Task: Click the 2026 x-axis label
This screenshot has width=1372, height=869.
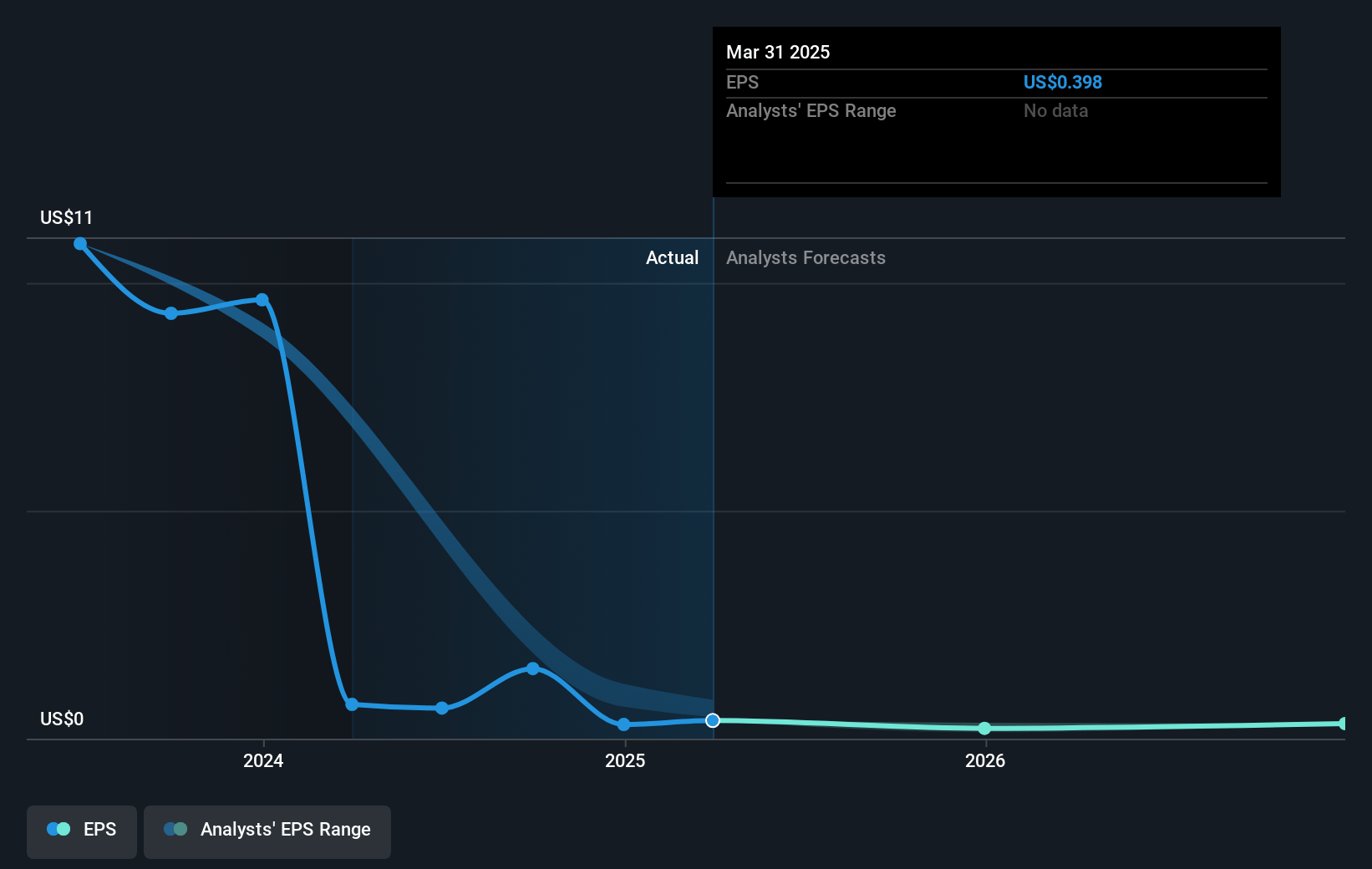Action: pyautogui.click(x=985, y=760)
